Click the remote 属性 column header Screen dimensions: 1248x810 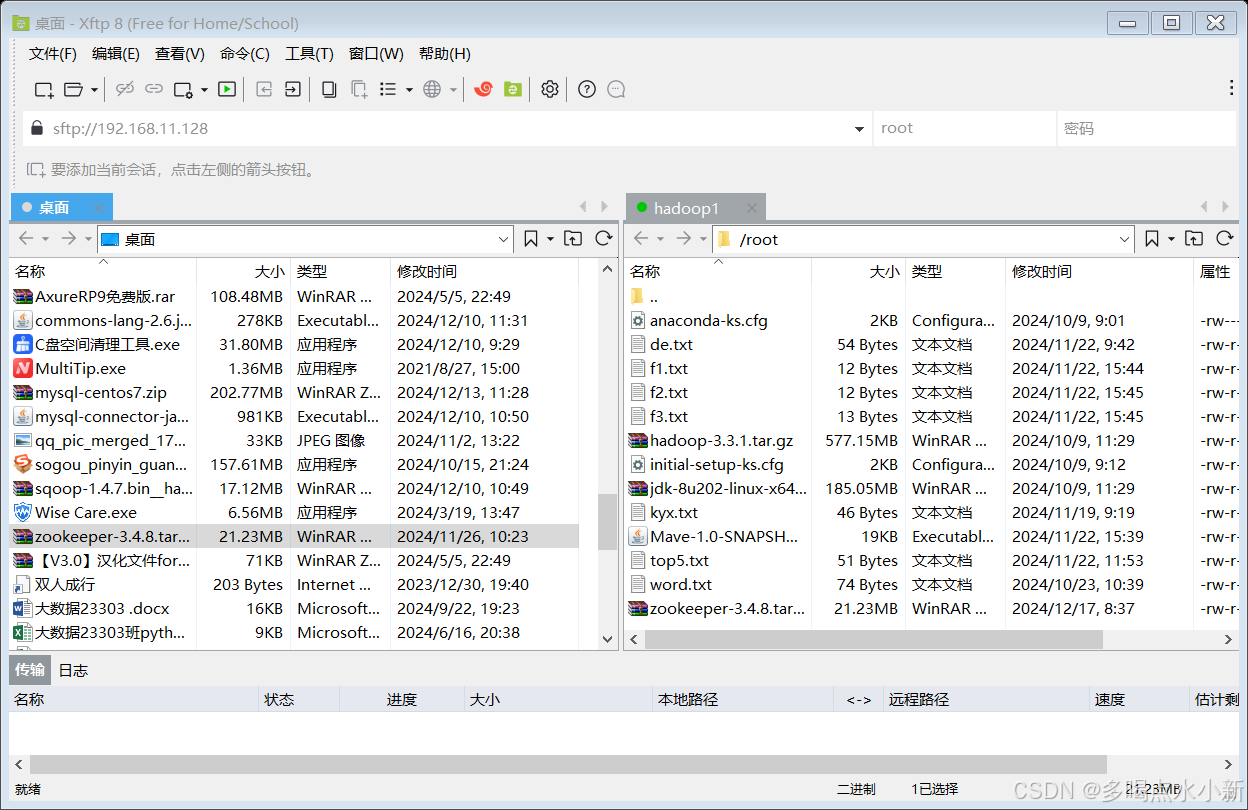tap(1216, 271)
